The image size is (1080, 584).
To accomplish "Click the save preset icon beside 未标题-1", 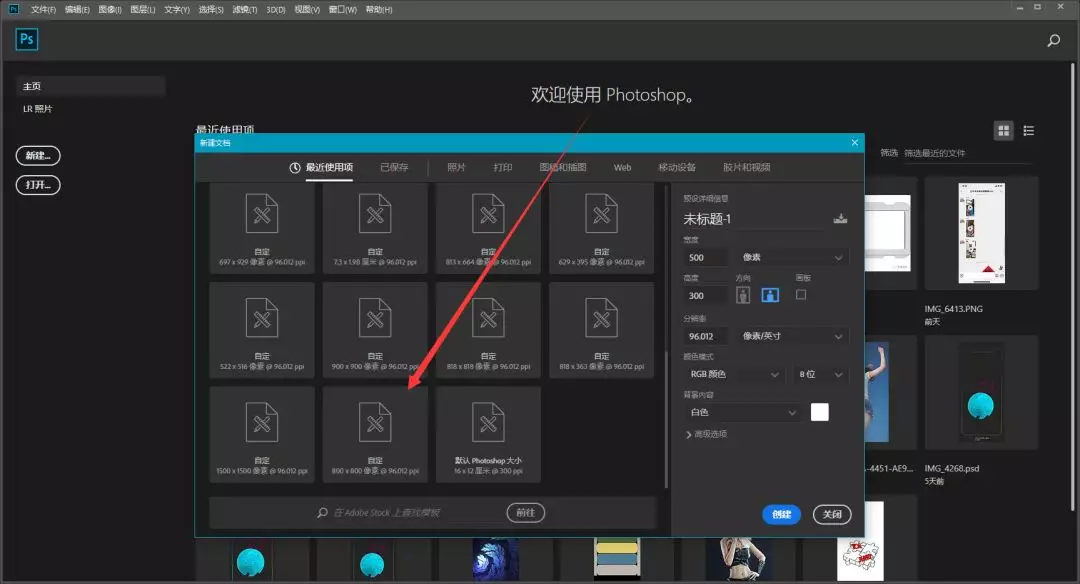I will tap(840, 219).
